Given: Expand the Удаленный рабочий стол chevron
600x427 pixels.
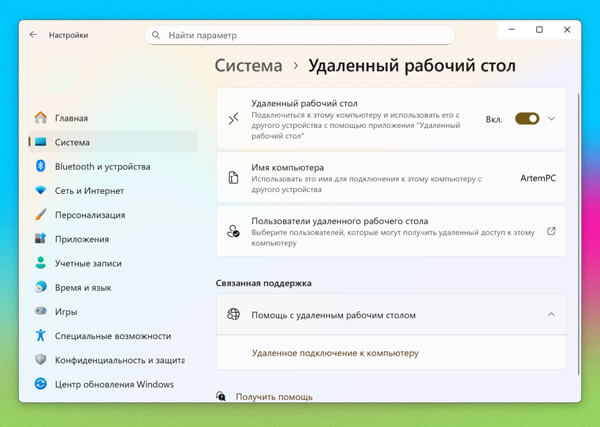Looking at the screenshot, I should (551, 119).
